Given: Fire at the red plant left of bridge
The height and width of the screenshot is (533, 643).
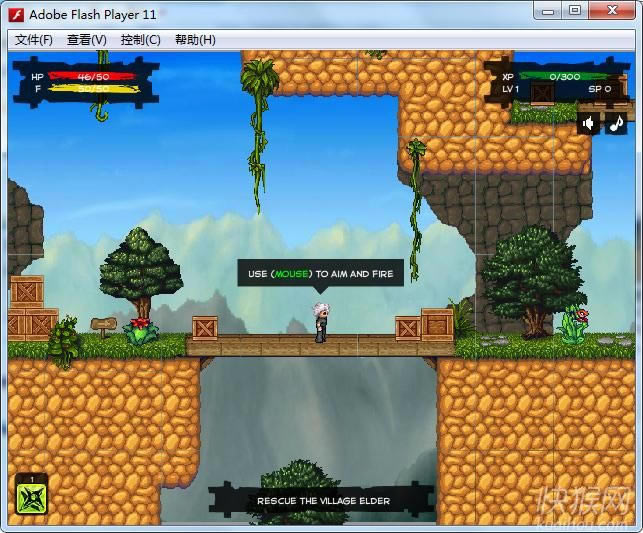Looking at the screenshot, I should pos(140,329).
